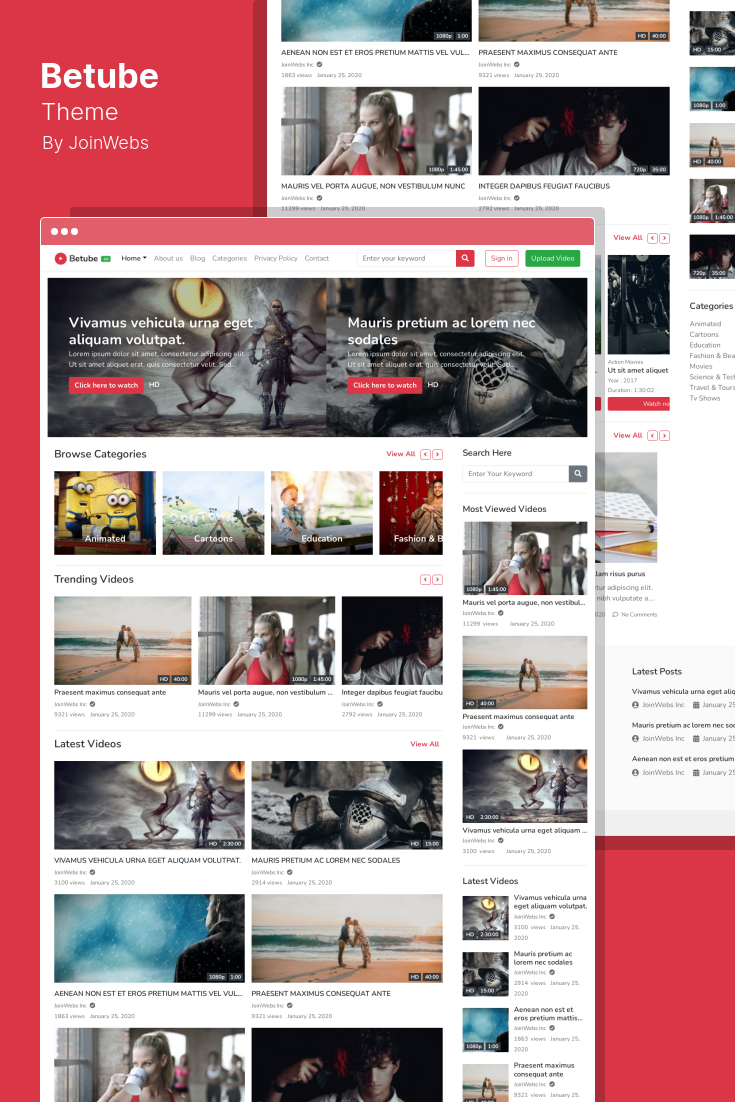735x1102 pixels.
Task: Click 'Ut sit amet aliquet' movie title, back window
Action: 638,370
